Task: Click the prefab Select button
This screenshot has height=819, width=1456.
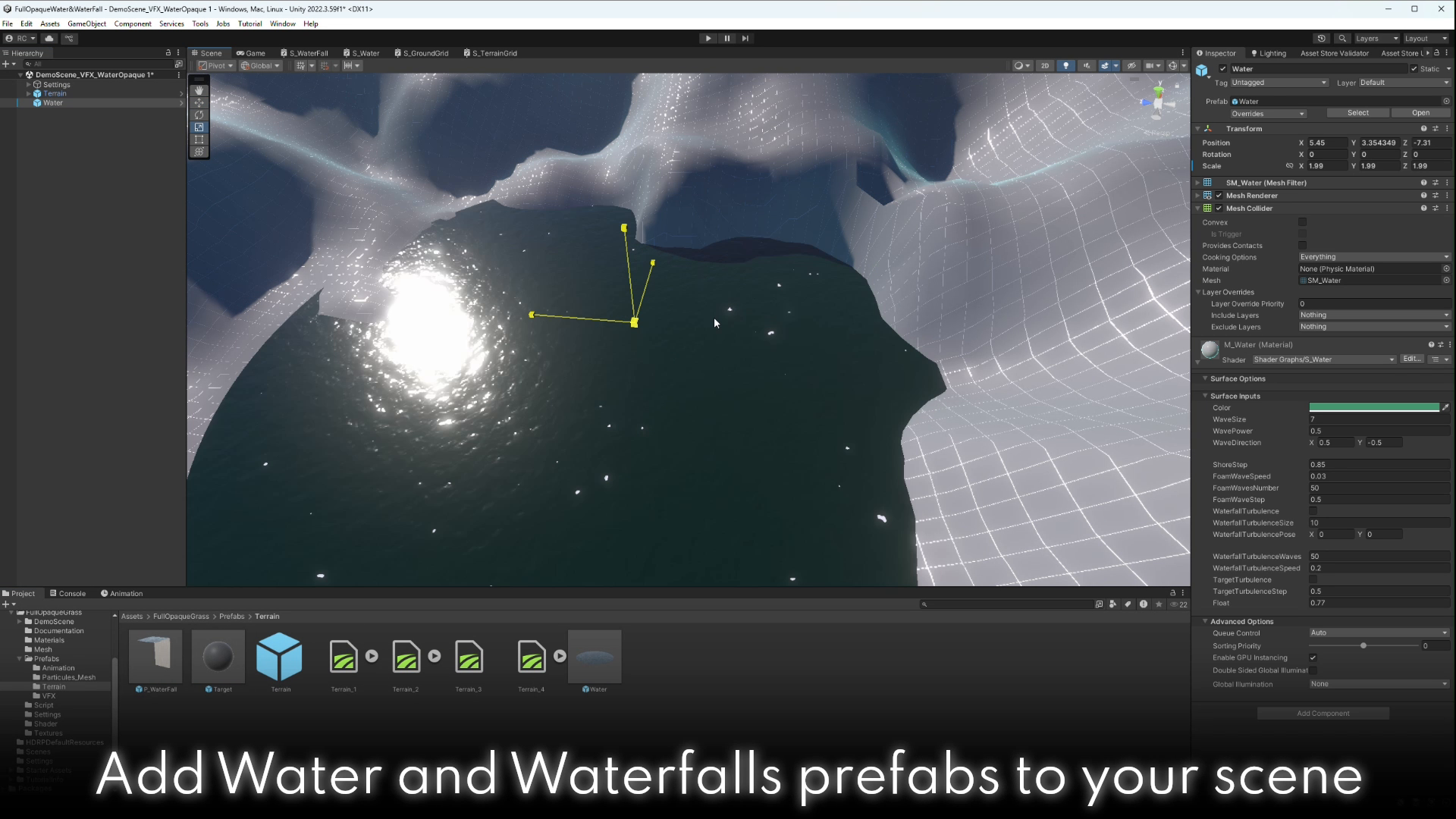Action: pos(1357,113)
